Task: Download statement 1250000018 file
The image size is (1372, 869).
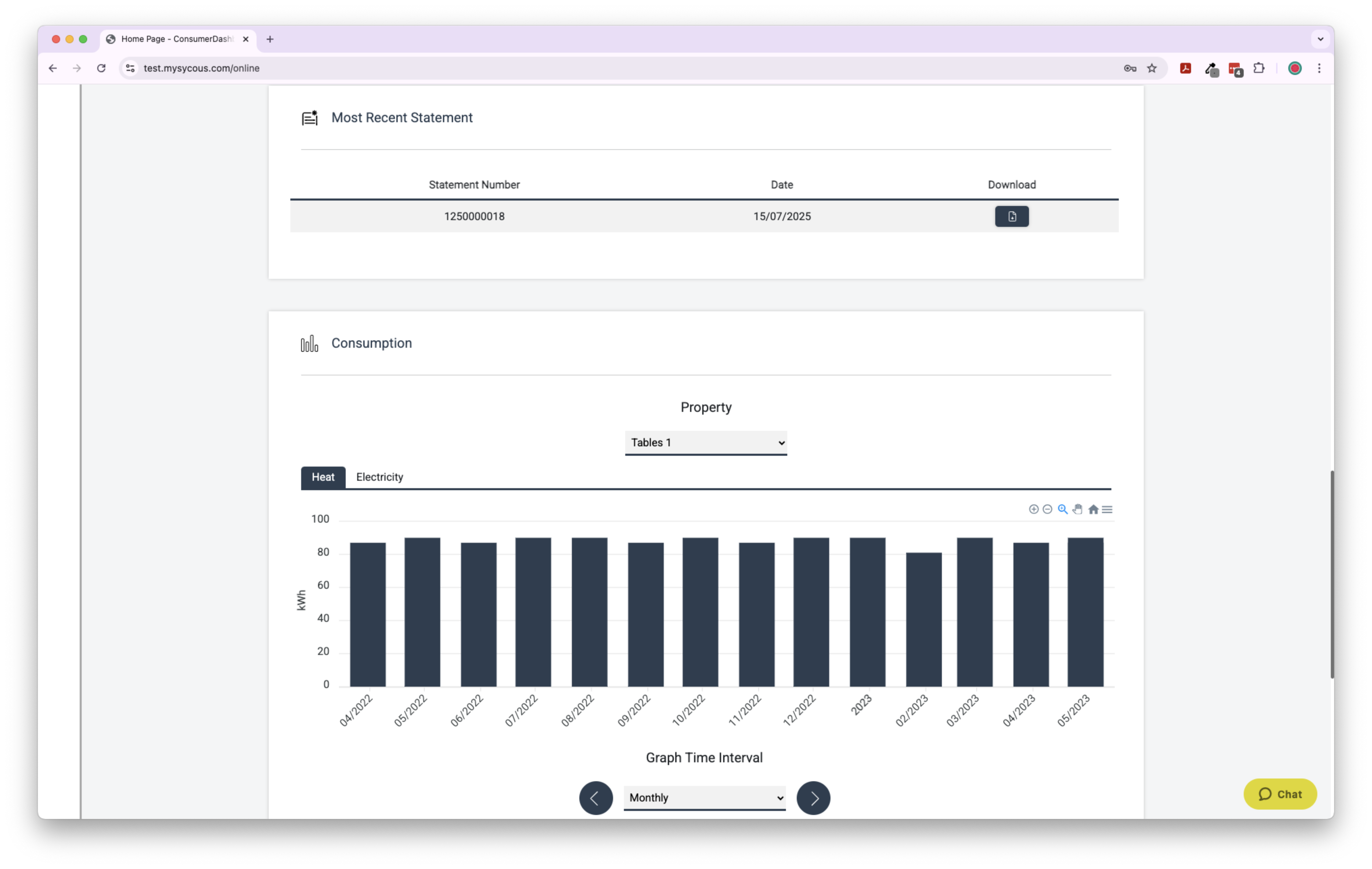Action: tap(1011, 216)
